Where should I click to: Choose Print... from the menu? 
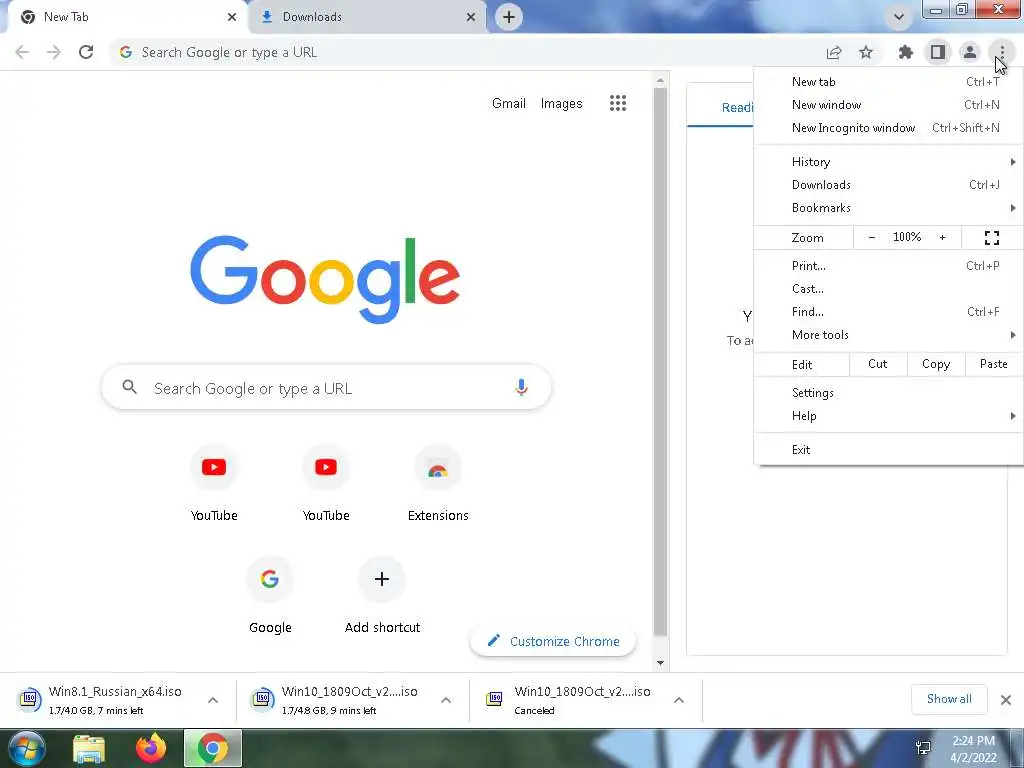click(x=888, y=266)
